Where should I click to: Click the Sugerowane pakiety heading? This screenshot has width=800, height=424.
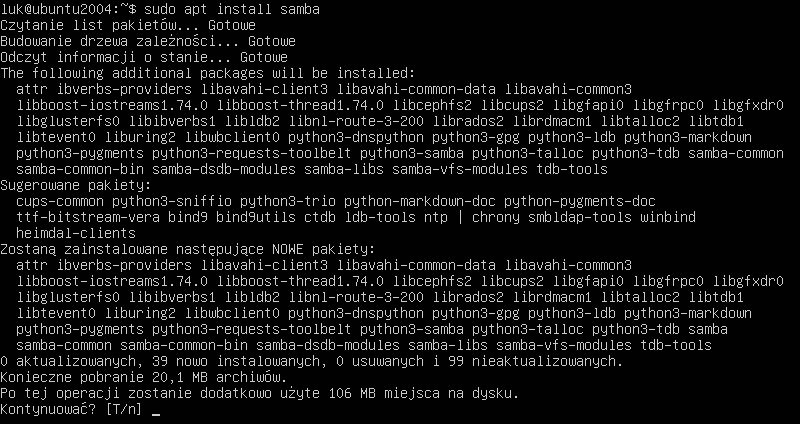coord(76,185)
